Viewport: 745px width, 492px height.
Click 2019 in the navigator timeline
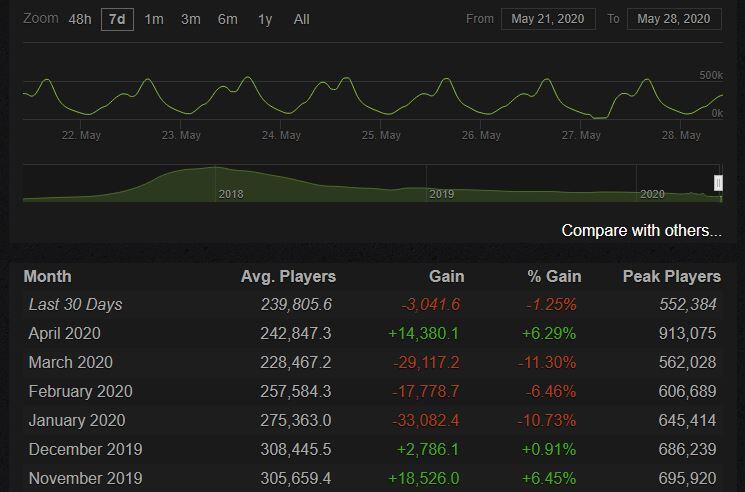coord(441,194)
